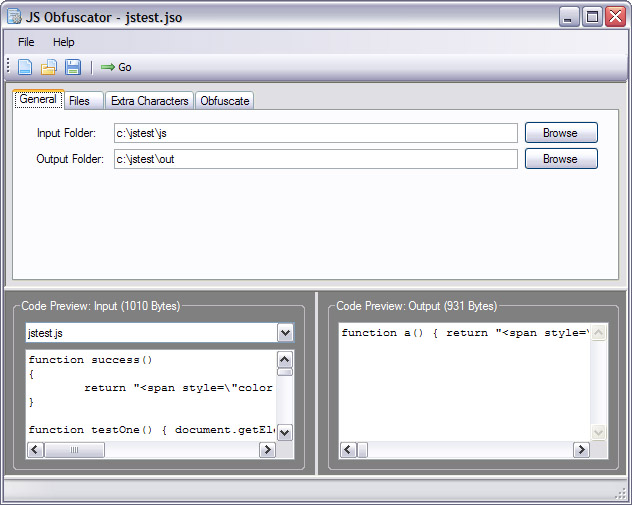Switch to the Extra Characters tab
Screen dimensions: 632x505
tap(150, 101)
